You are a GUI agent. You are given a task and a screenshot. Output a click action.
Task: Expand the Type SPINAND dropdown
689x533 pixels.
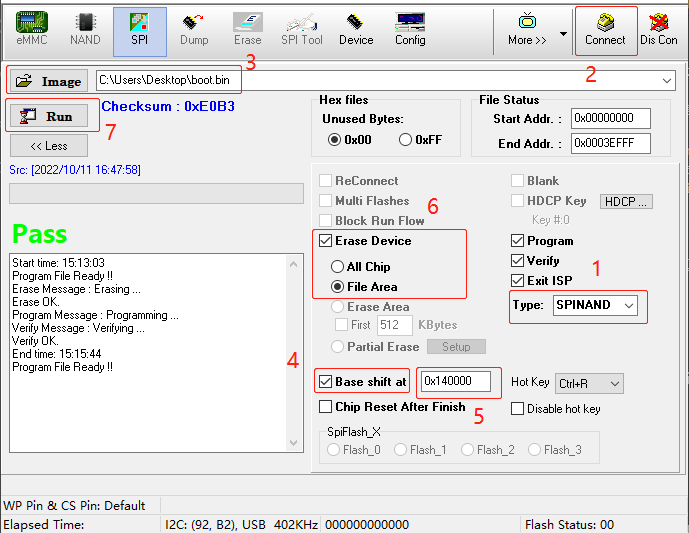[627, 305]
